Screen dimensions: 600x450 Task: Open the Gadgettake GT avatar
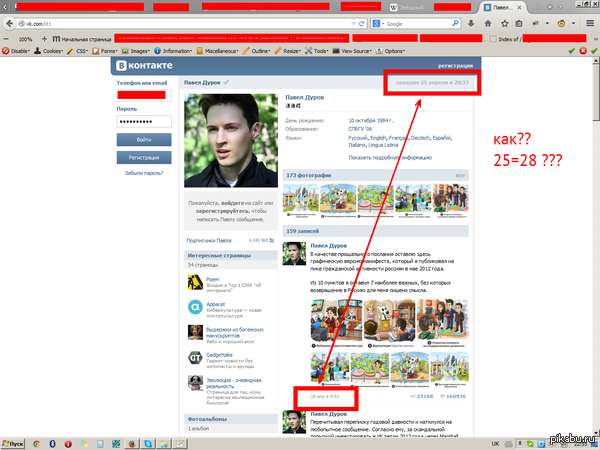(195, 358)
